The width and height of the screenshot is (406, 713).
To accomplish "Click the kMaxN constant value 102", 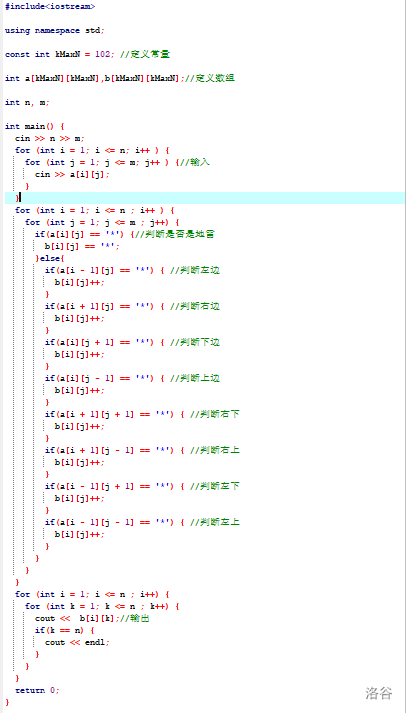I will [102, 54].
